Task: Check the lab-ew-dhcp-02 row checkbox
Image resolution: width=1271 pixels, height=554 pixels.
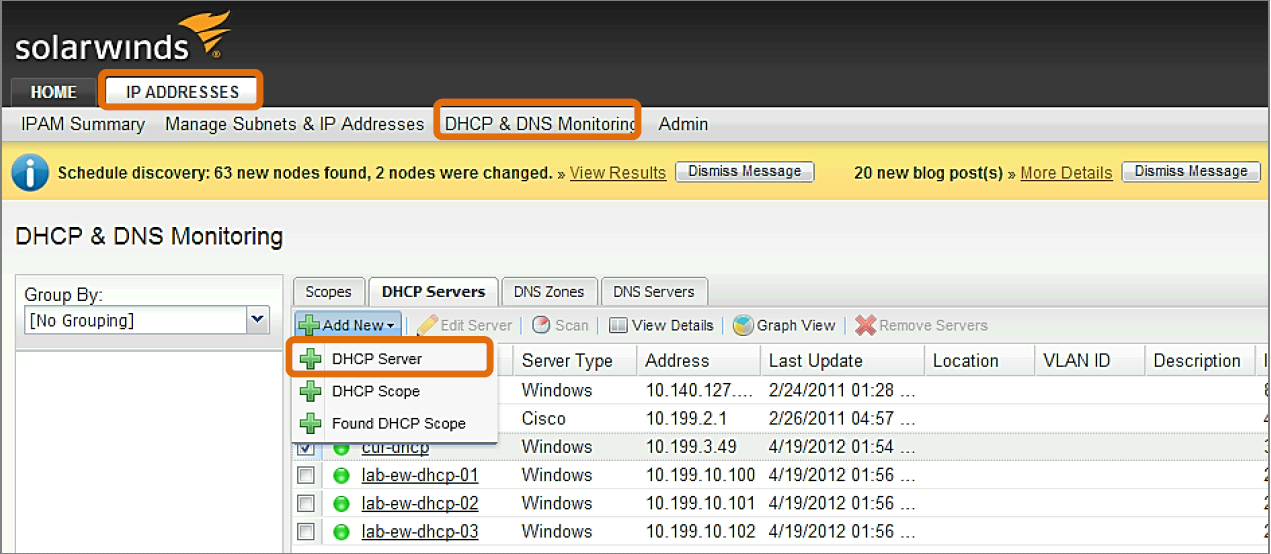Action: point(306,503)
